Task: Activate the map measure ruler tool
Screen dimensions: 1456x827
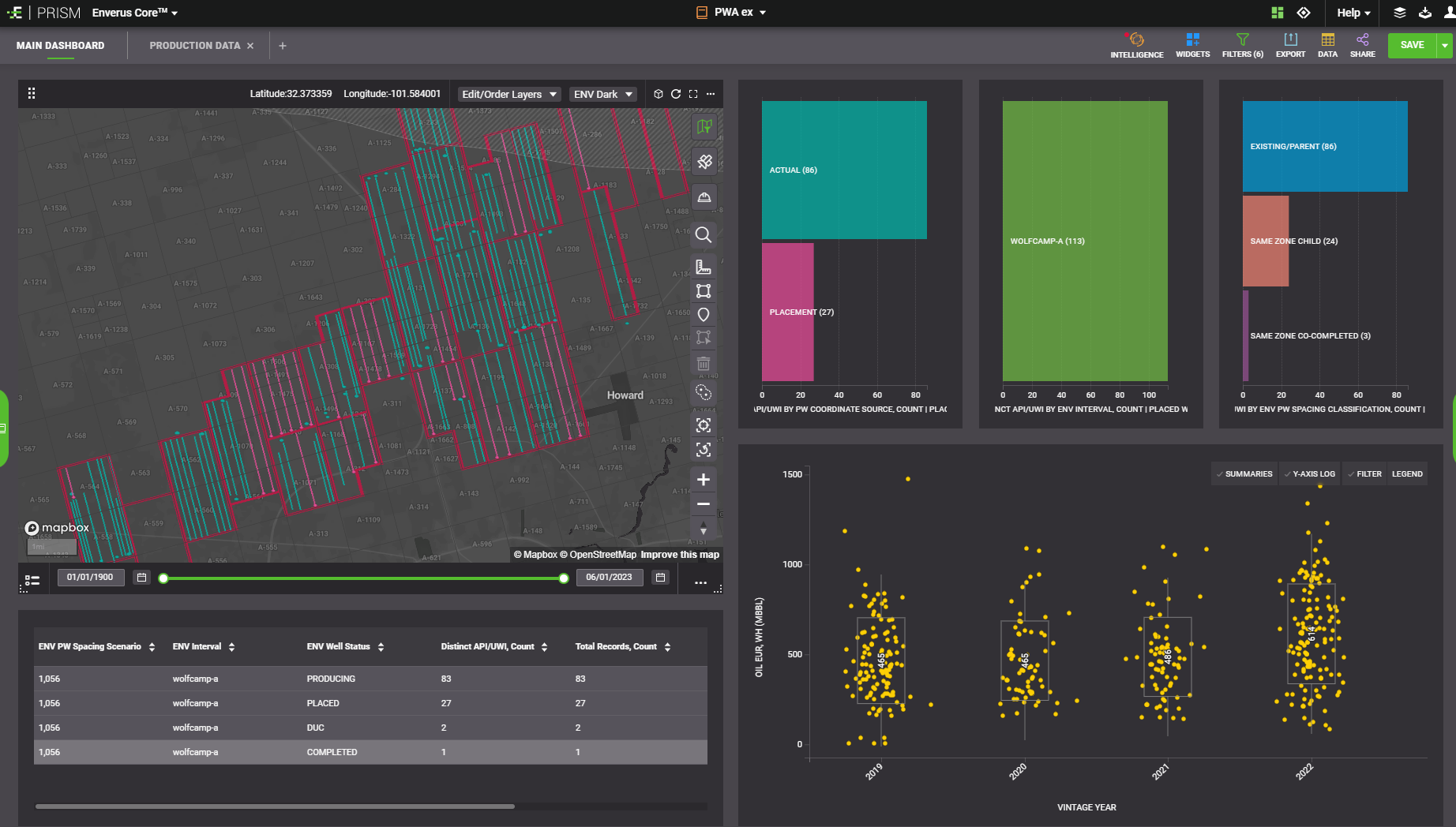Action: (x=703, y=267)
